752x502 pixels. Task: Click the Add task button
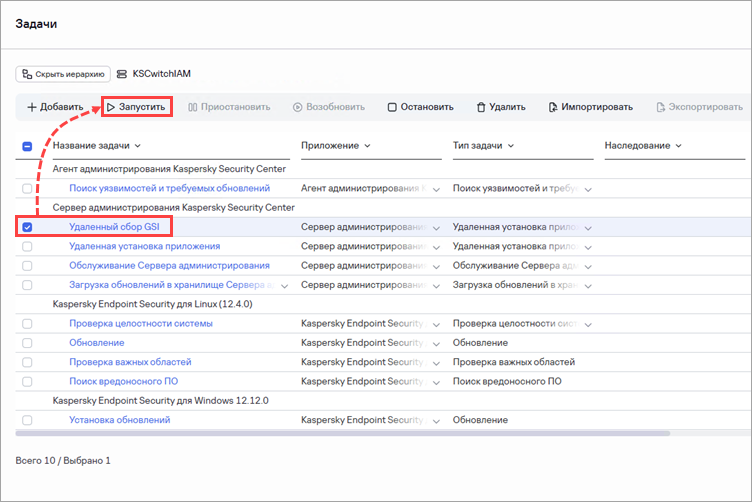pyautogui.click(x=55, y=107)
